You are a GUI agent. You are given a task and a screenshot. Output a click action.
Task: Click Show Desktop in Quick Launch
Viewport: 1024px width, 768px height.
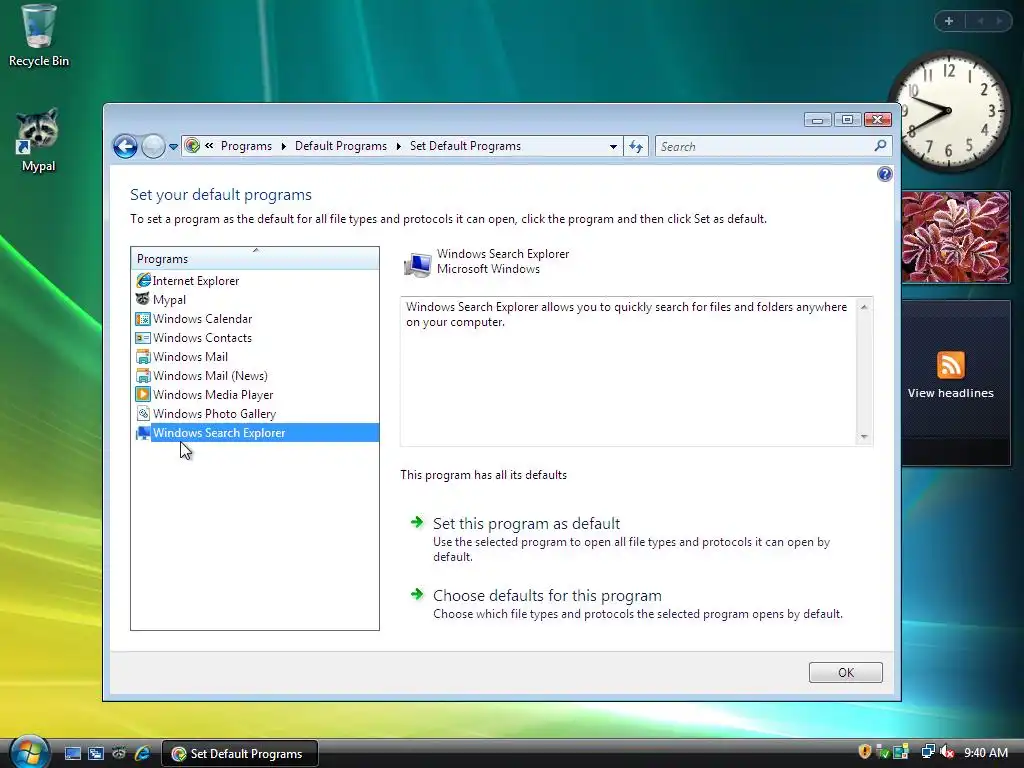(x=72, y=754)
